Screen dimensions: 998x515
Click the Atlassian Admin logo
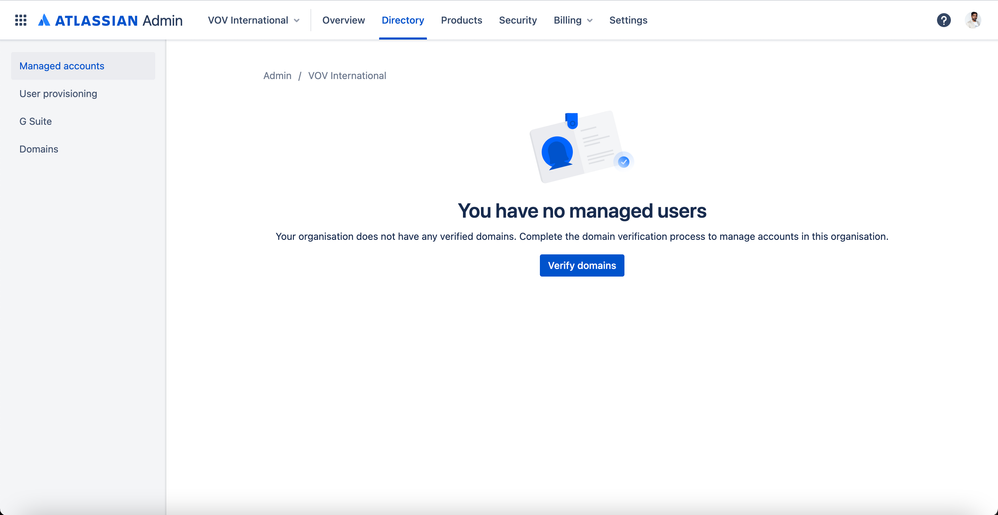[x=110, y=20]
